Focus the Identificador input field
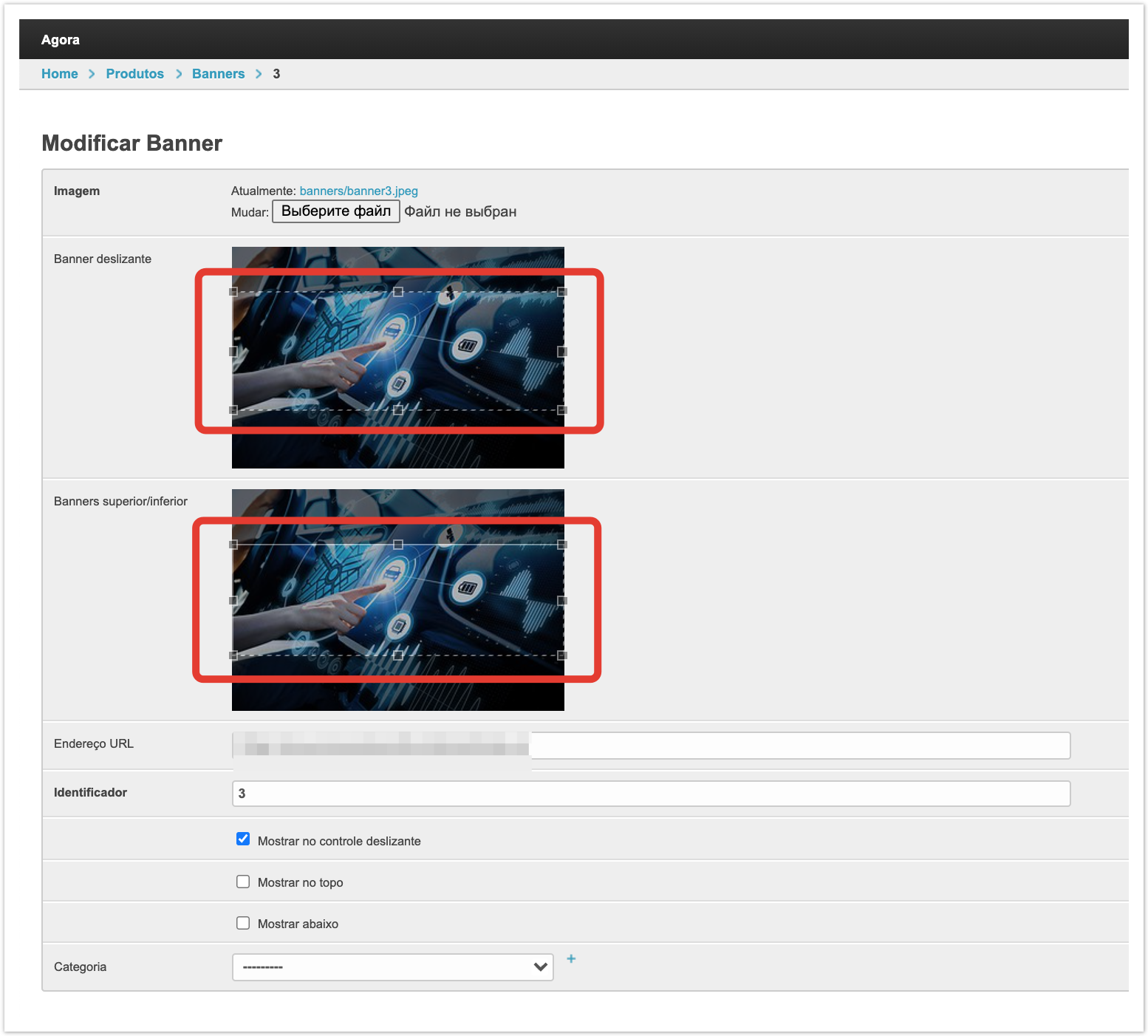The width and height of the screenshot is (1148, 1036). pos(650,794)
